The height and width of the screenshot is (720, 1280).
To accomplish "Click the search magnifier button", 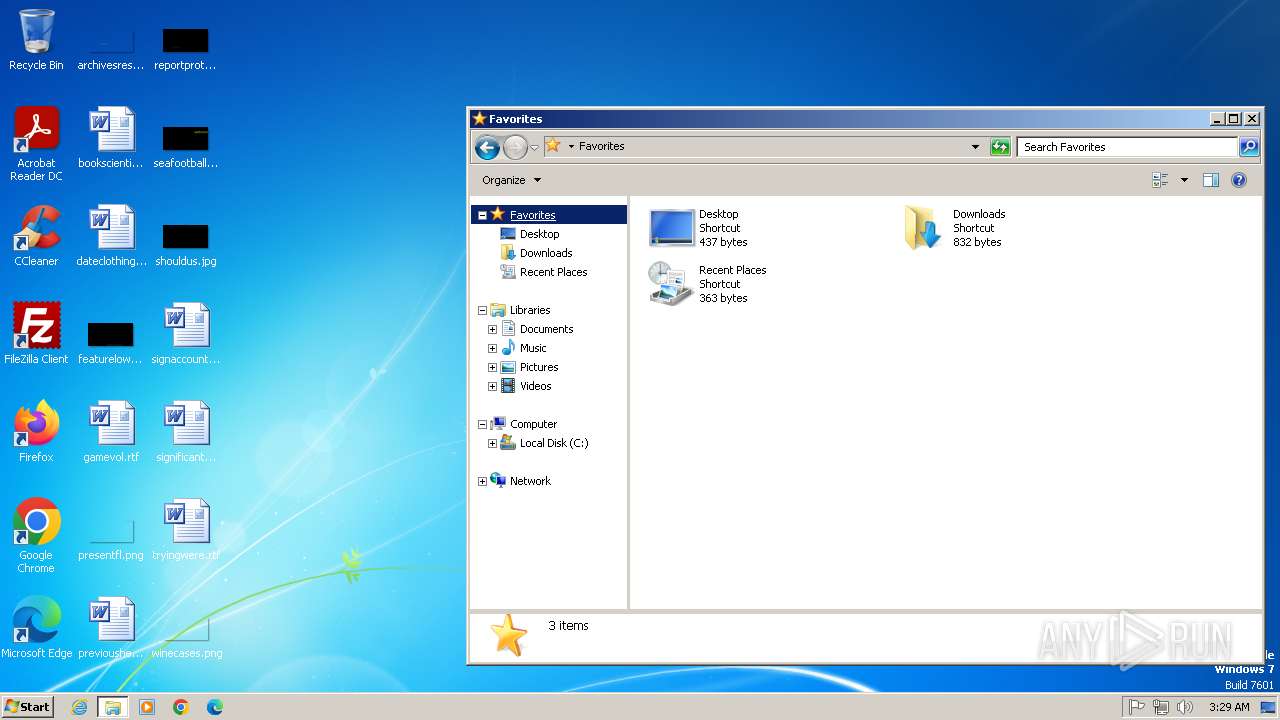I will 1249,147.
